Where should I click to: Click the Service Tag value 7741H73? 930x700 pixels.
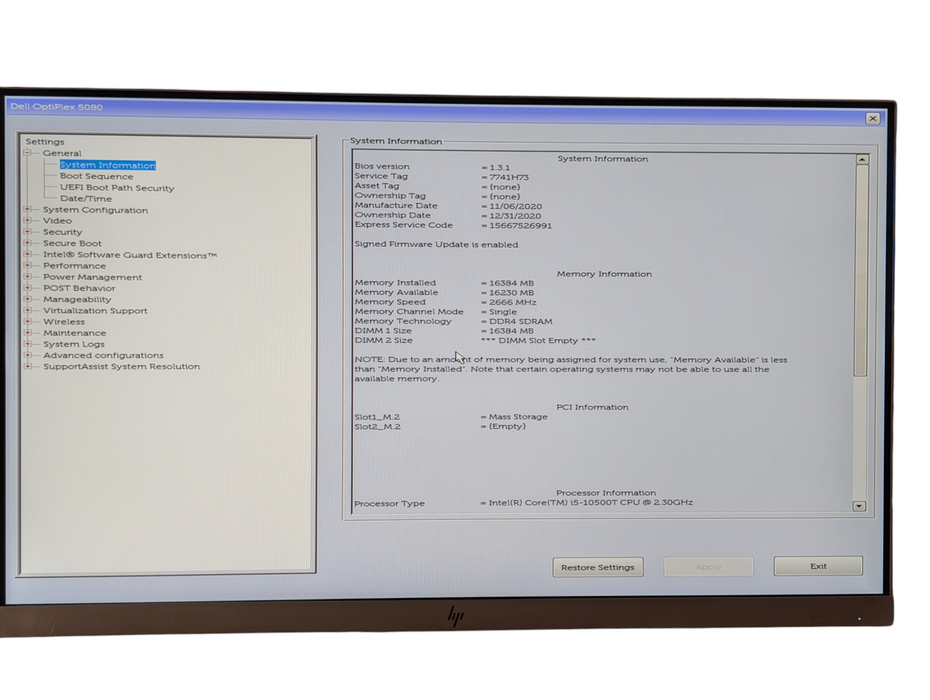509,177
